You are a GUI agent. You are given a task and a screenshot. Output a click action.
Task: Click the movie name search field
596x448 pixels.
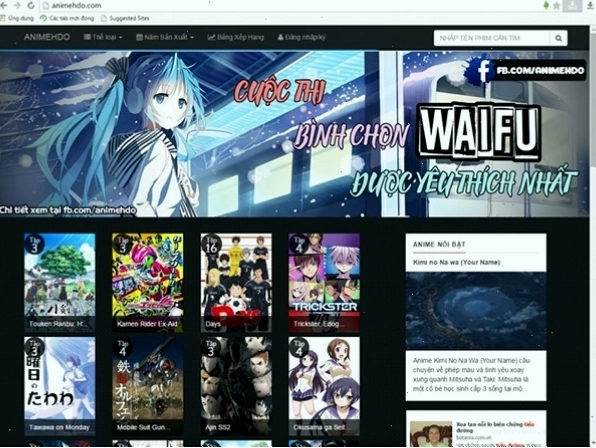[x=492, y=38]
